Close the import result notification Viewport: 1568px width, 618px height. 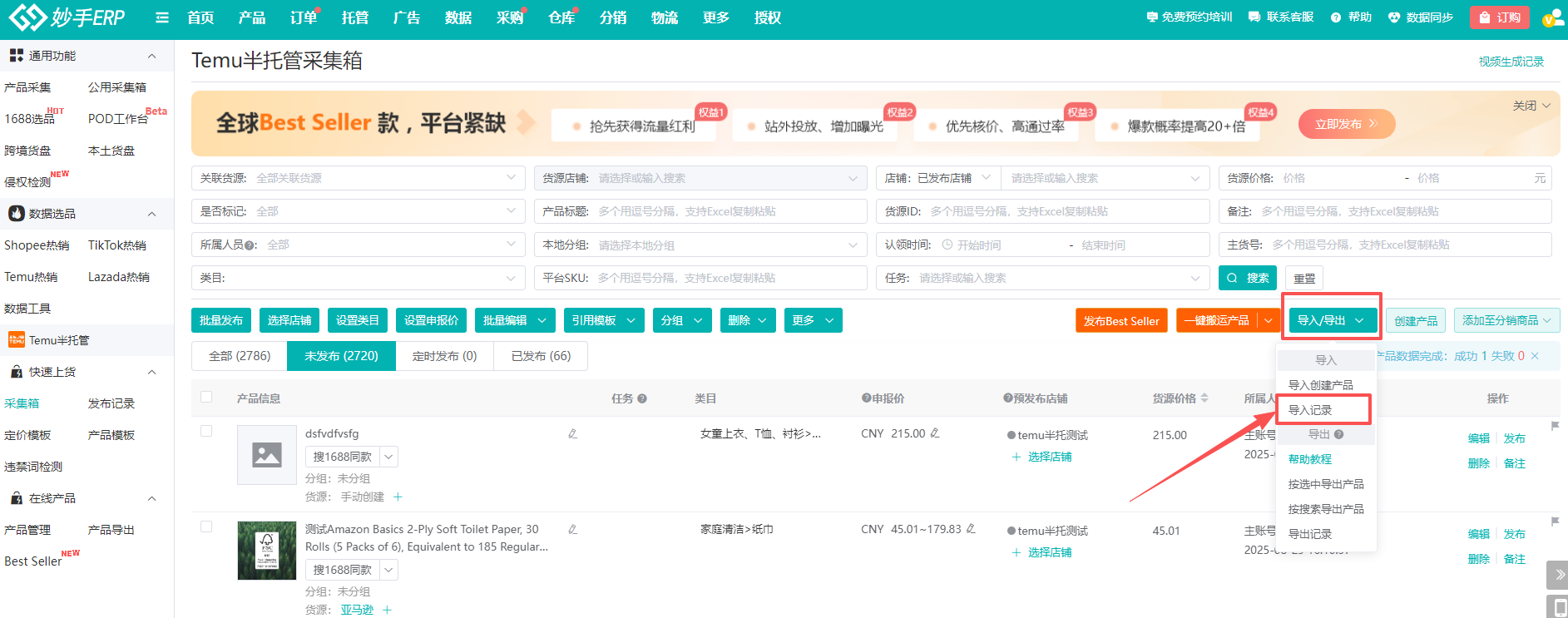pyautogui.click(x=1535, y=356)
